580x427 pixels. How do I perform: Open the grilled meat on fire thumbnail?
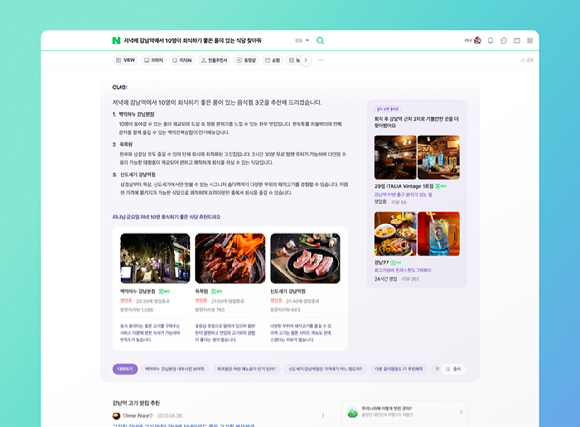tap(230, 258)
